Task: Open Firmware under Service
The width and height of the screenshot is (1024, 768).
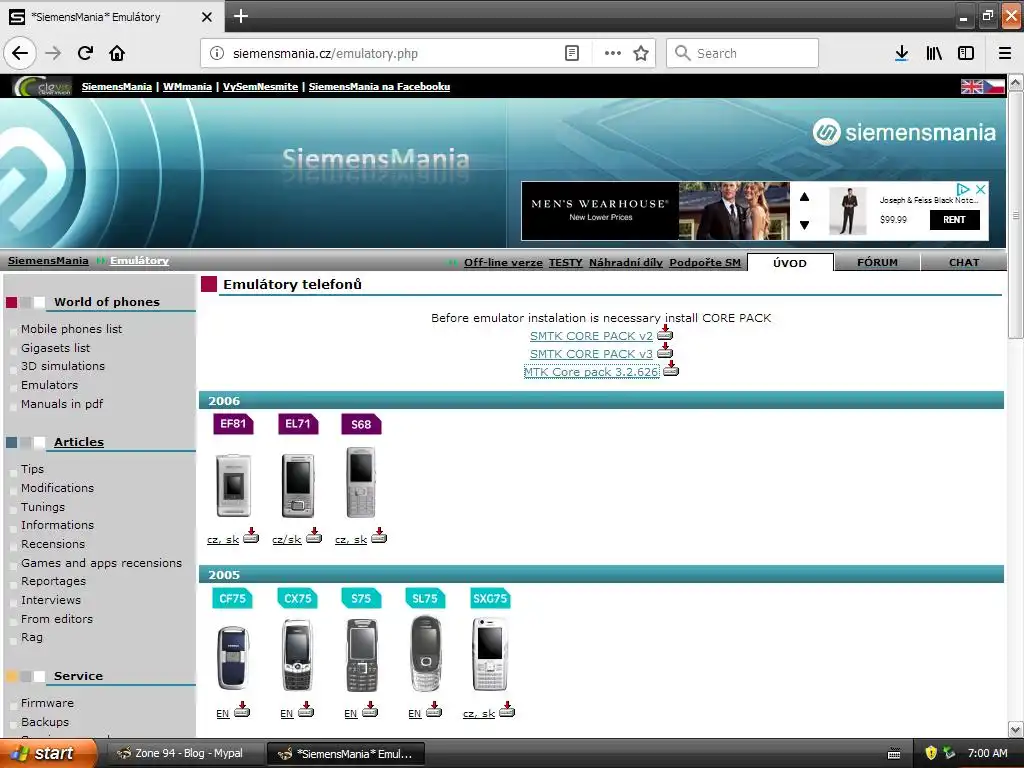Action: pyautogui.click(x=47, y=703)
